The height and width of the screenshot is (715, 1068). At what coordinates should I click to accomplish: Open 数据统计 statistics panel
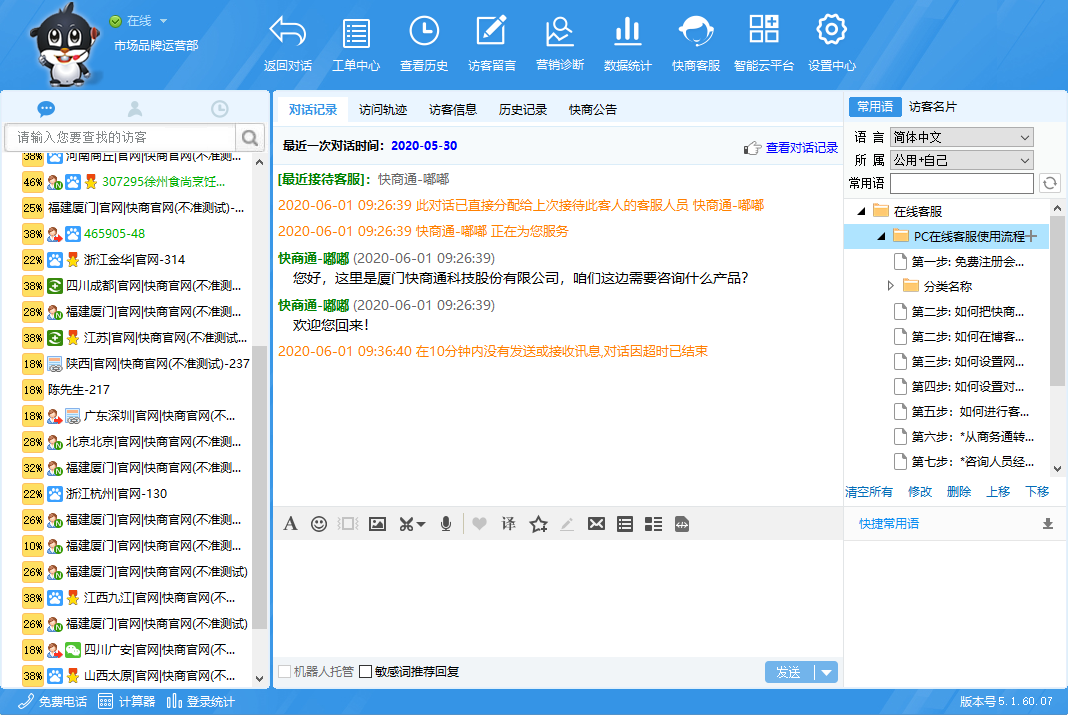click(627, 44)
